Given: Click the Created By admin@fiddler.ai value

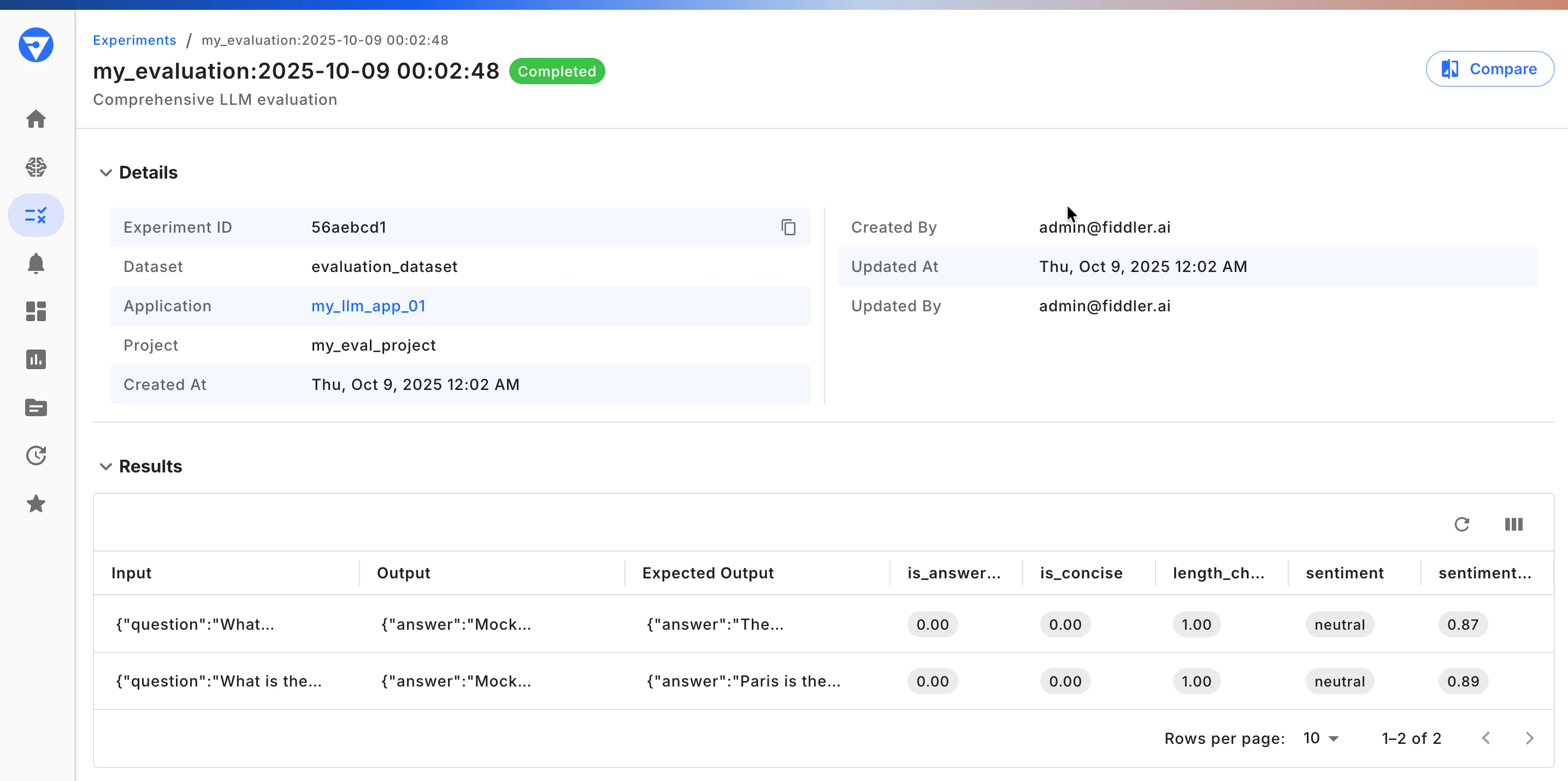Looking at the screenshot, I should coord(1105,227).
